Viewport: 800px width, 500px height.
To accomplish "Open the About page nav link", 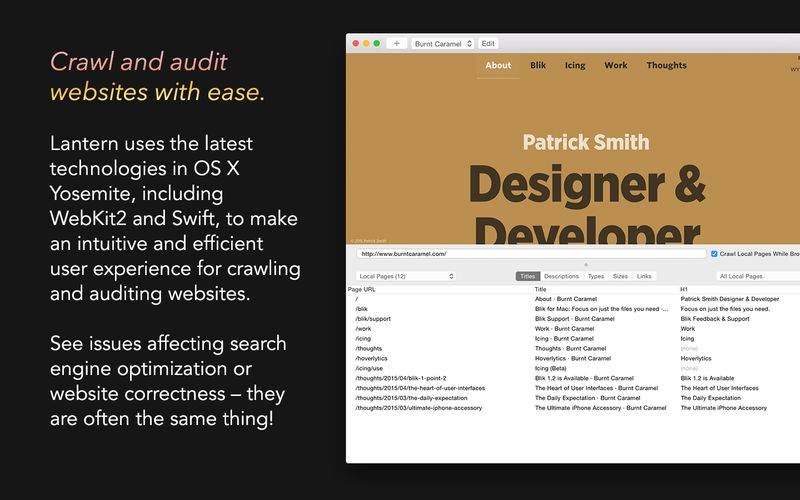I will (x=498, y=65).
